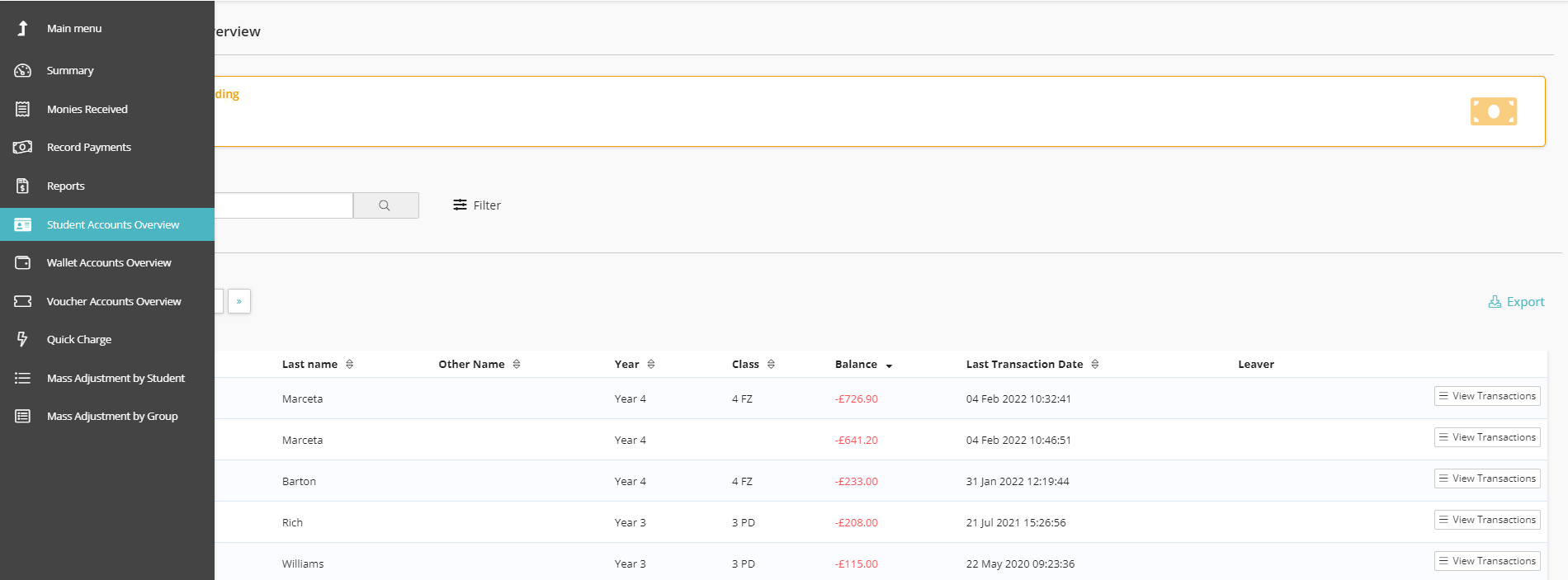Click class 3 PD in the Rich row
The image size is (1568, 580).
744,523
